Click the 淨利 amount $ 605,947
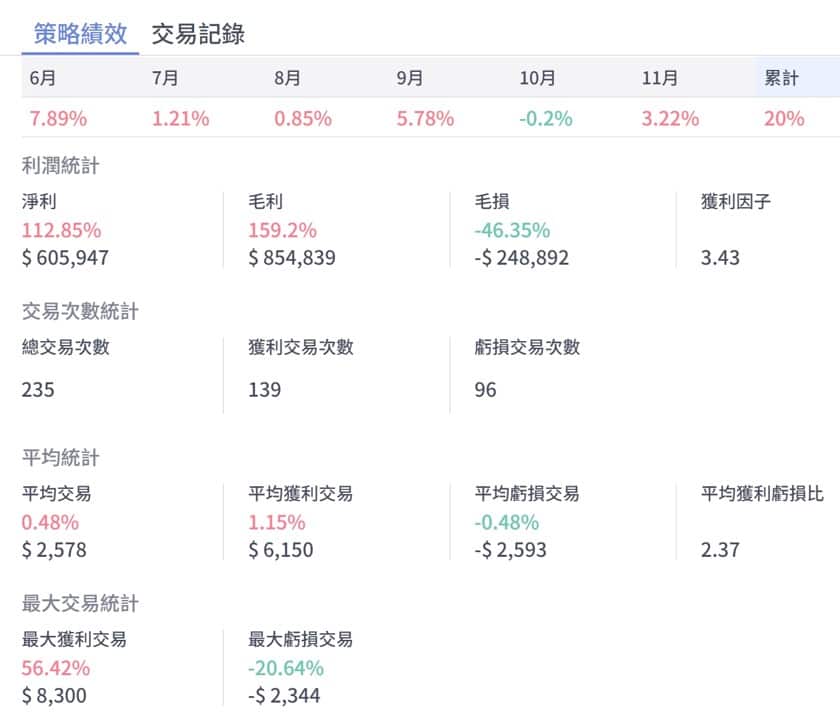Screen dimensions: 840x725 click(x=65, y=257)
